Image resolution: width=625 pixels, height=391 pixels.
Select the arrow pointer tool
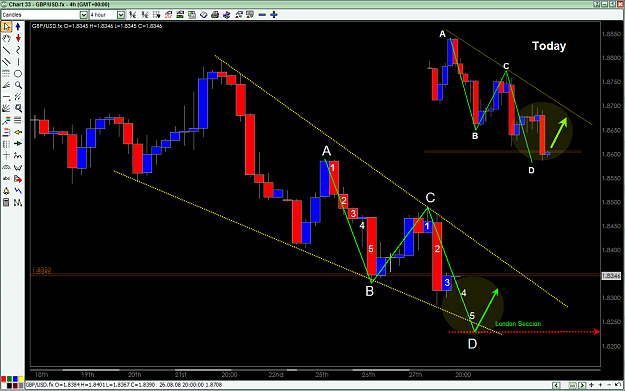coord(6,27)
